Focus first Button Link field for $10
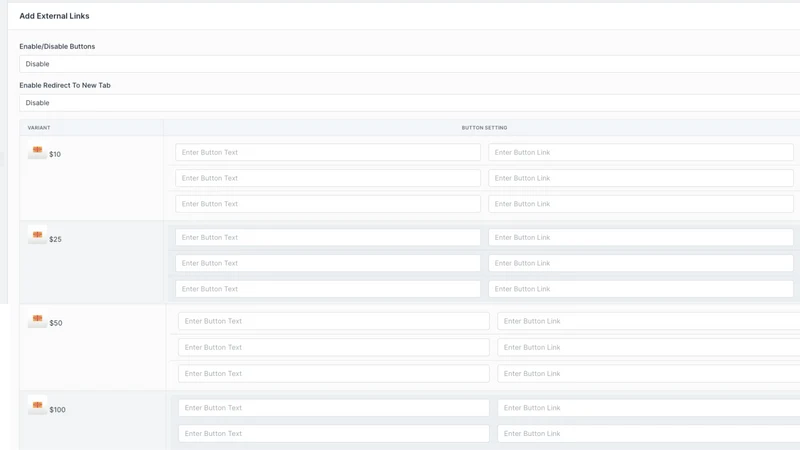Image resolution: width=800 pixels, height=450 pixels. click(x=641, y=152)
